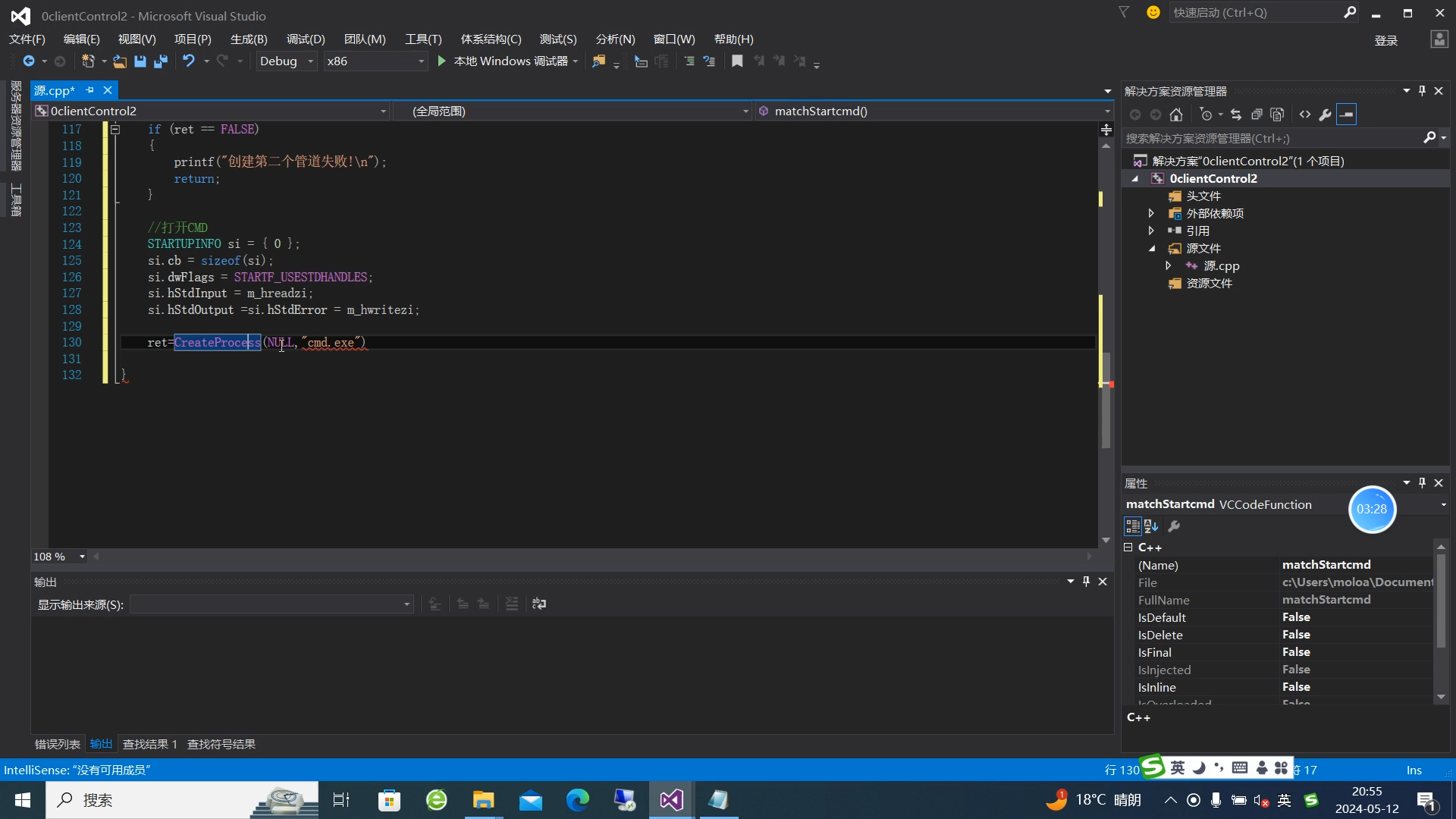Click Sync with Active Document icon
The image size is (1456, 819).
tap(1236, 115)
